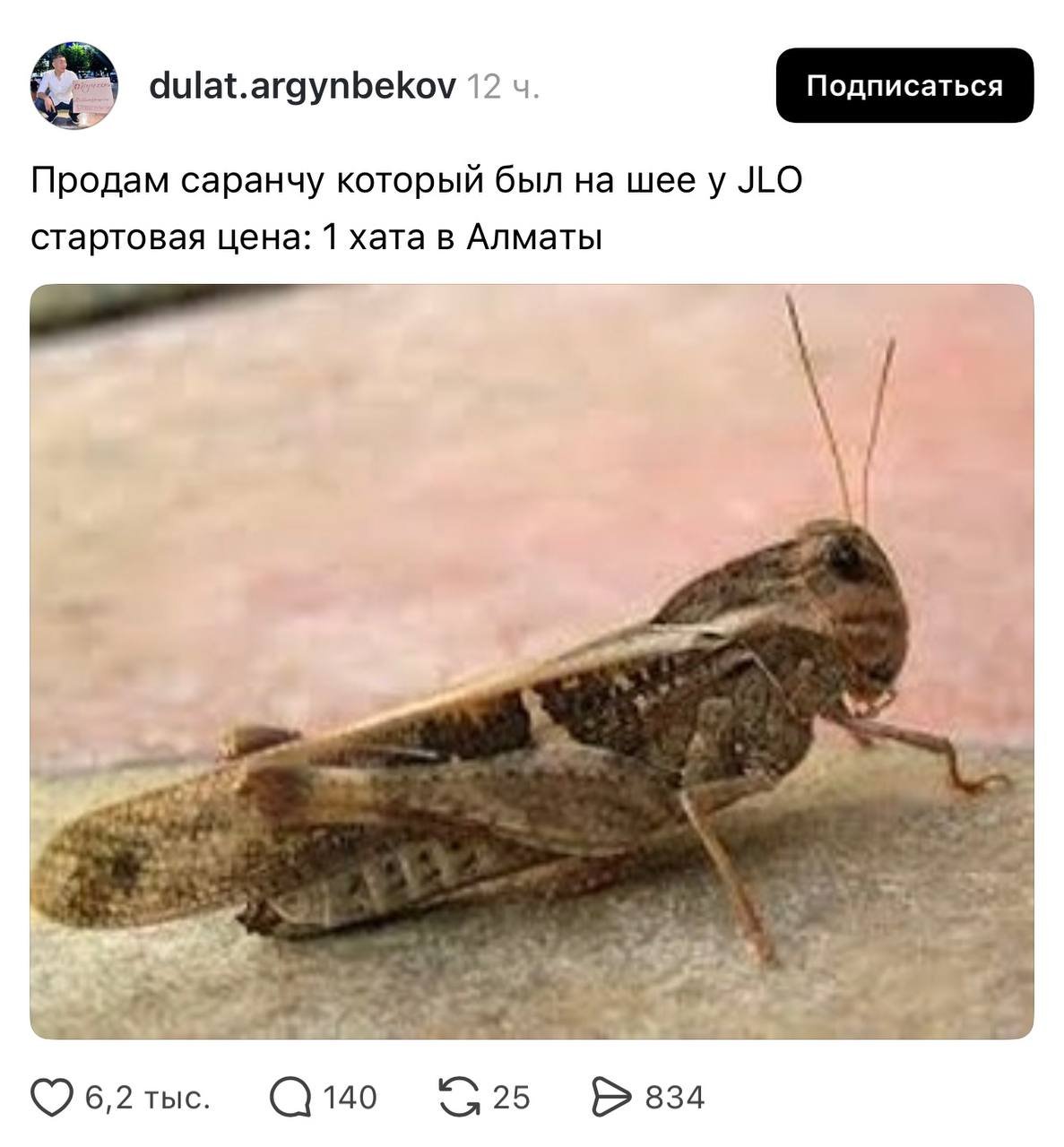Click the Подписаться follow button
Screen dimensions: 1064x1147
[x=904, y=85]
